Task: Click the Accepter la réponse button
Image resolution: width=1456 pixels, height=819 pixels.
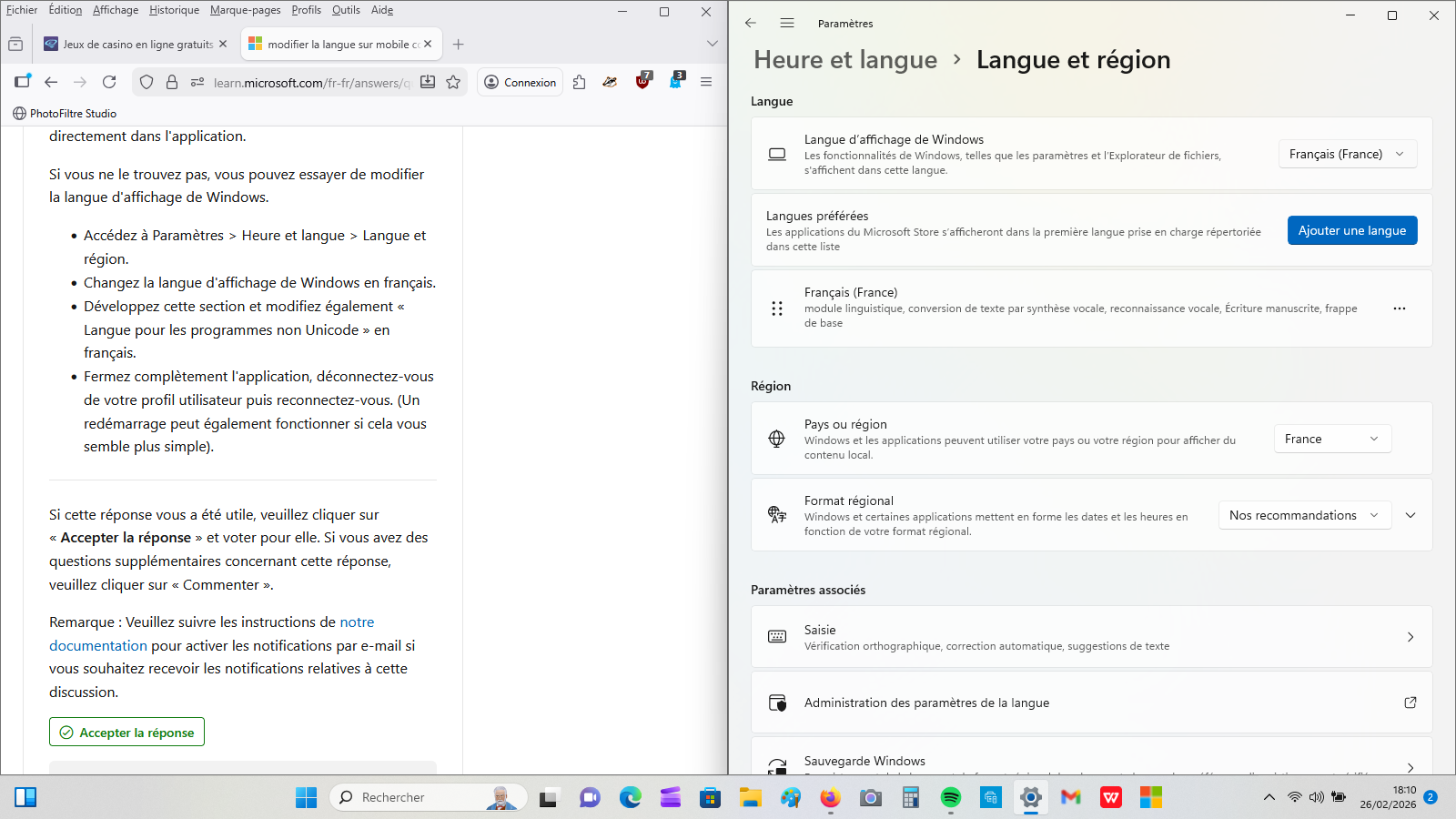Action: (126, 732)
